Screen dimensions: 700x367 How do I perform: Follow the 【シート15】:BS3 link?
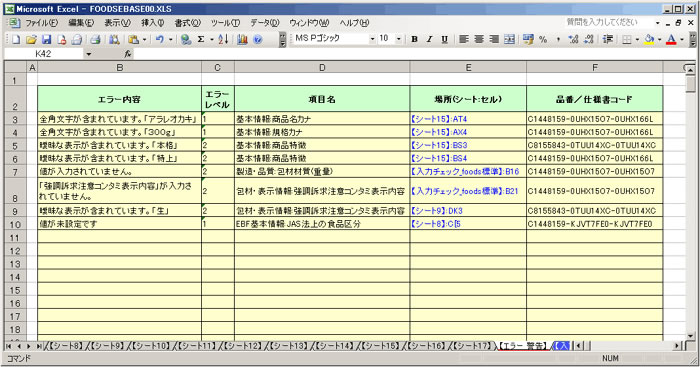[438, 145]
